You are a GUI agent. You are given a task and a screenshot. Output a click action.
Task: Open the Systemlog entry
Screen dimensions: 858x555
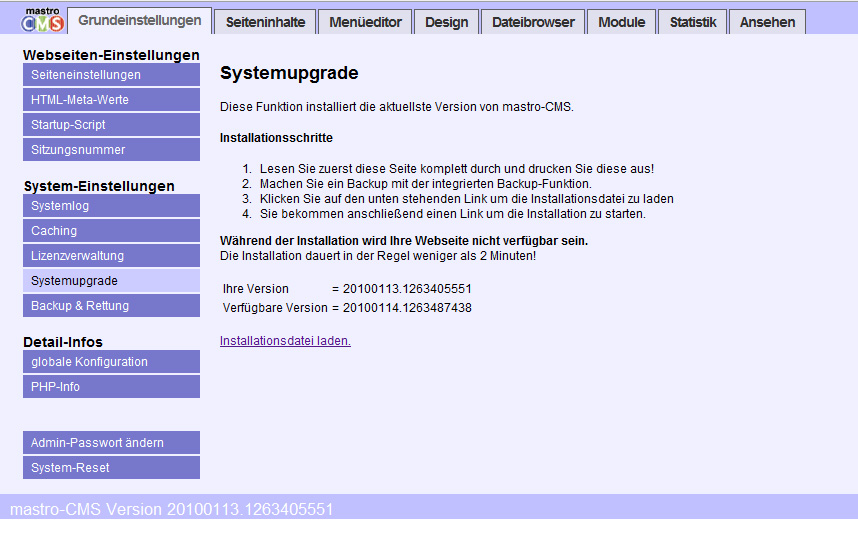tap(111, 206)
